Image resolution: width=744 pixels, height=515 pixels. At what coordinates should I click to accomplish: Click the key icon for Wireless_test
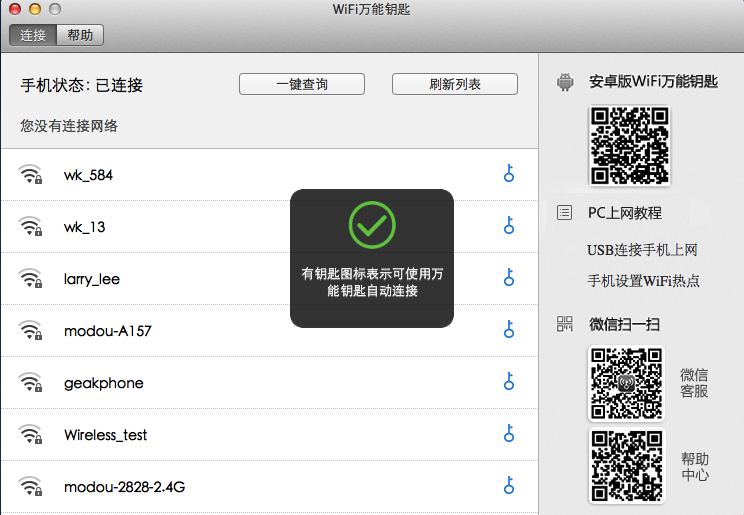click(x=509, y=433)
